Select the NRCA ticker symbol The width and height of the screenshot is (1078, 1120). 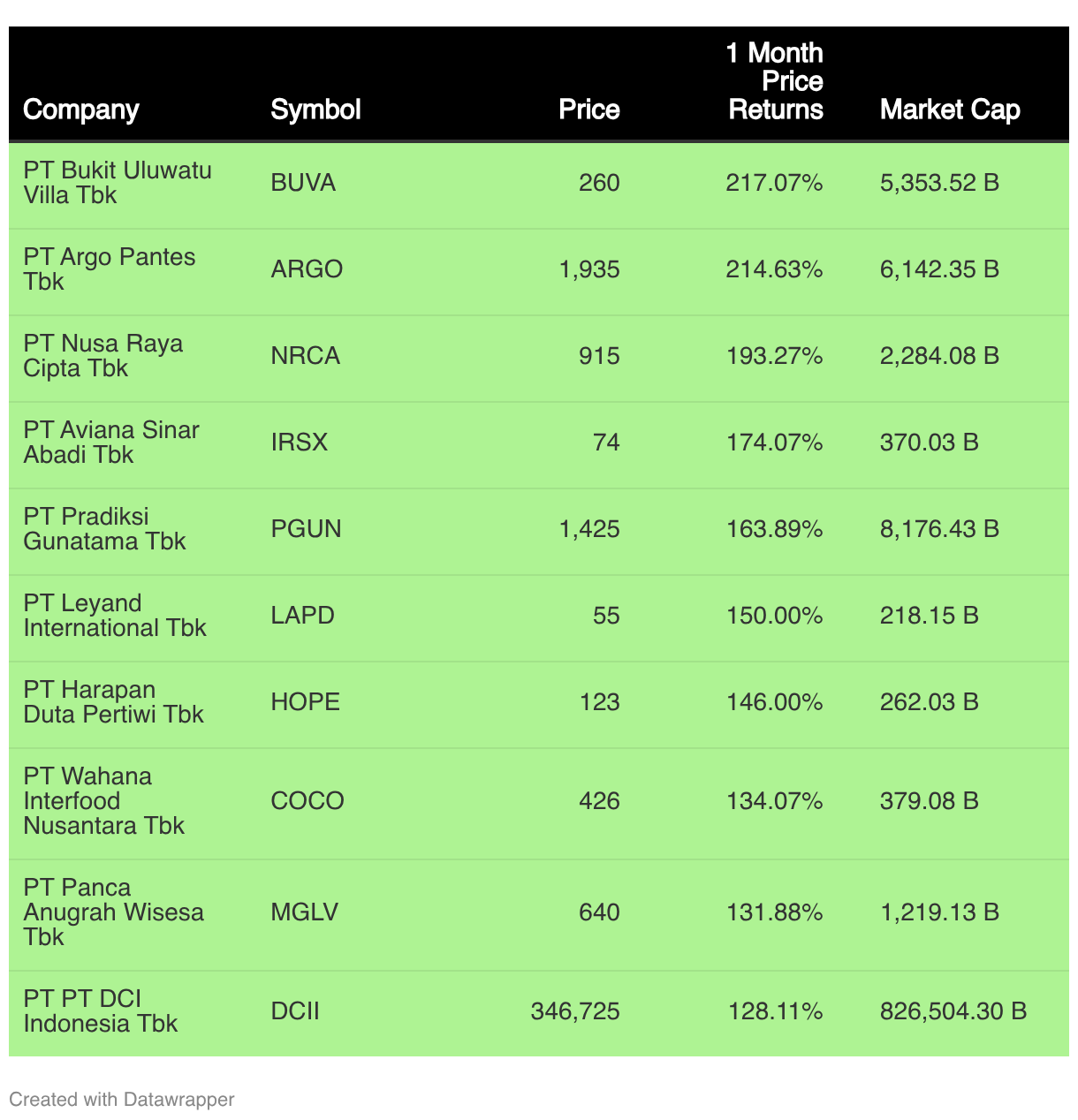pos(305,356)
